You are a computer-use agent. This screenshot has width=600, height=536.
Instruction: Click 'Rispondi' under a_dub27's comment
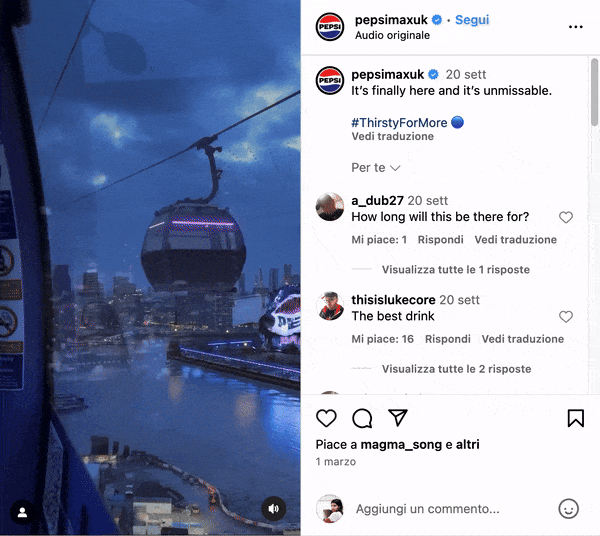[440, 239]
